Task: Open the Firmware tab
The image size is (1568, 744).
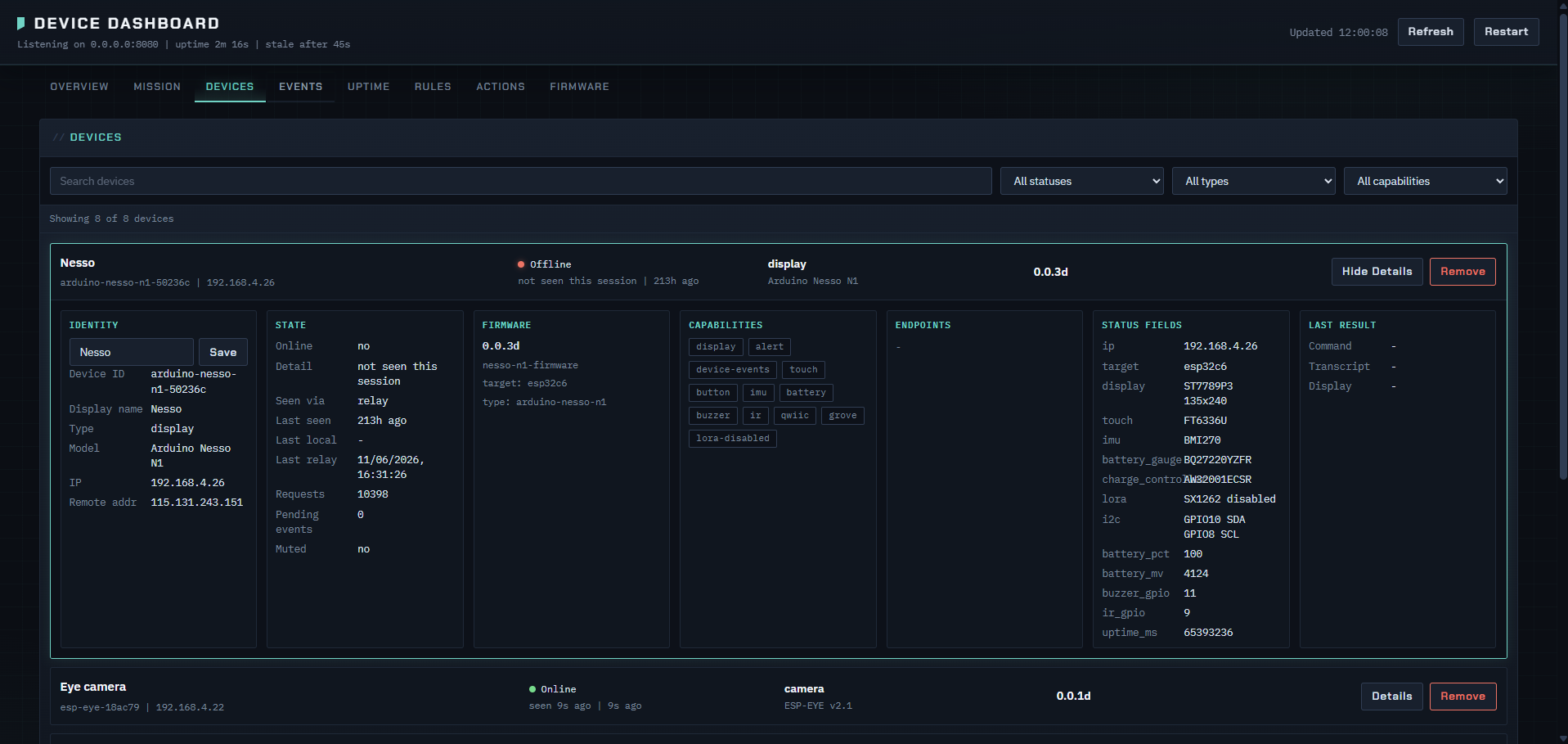Action: pyautogui.click(x=579, y=87)
